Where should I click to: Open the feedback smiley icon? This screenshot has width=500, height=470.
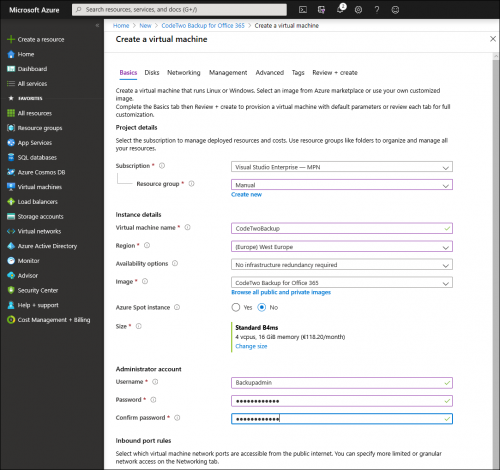[395, 10]
